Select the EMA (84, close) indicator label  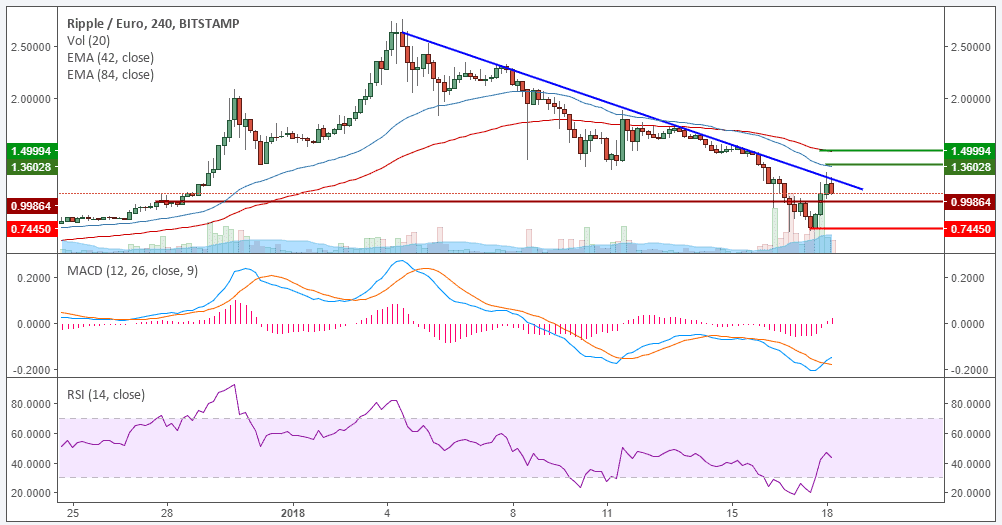pos(111,75)
